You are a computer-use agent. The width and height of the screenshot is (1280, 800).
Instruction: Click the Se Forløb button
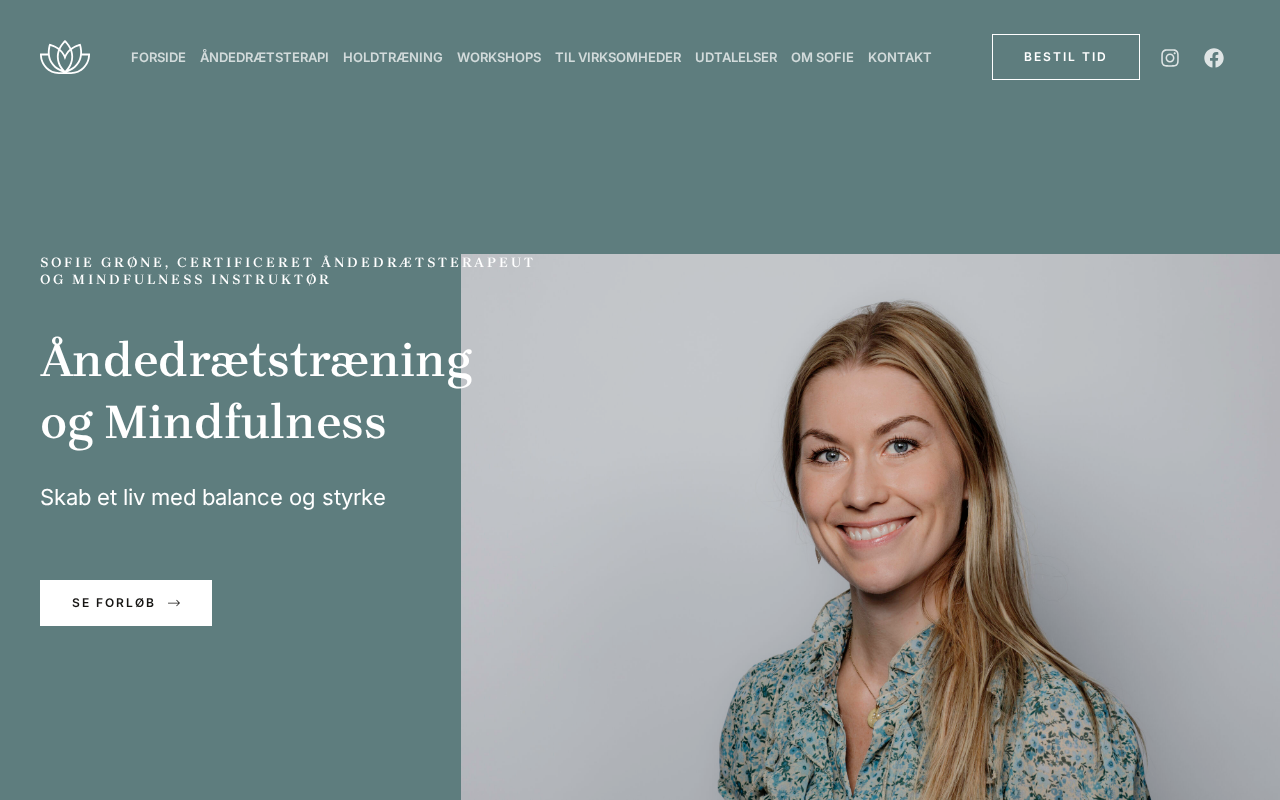click(126, 603)
